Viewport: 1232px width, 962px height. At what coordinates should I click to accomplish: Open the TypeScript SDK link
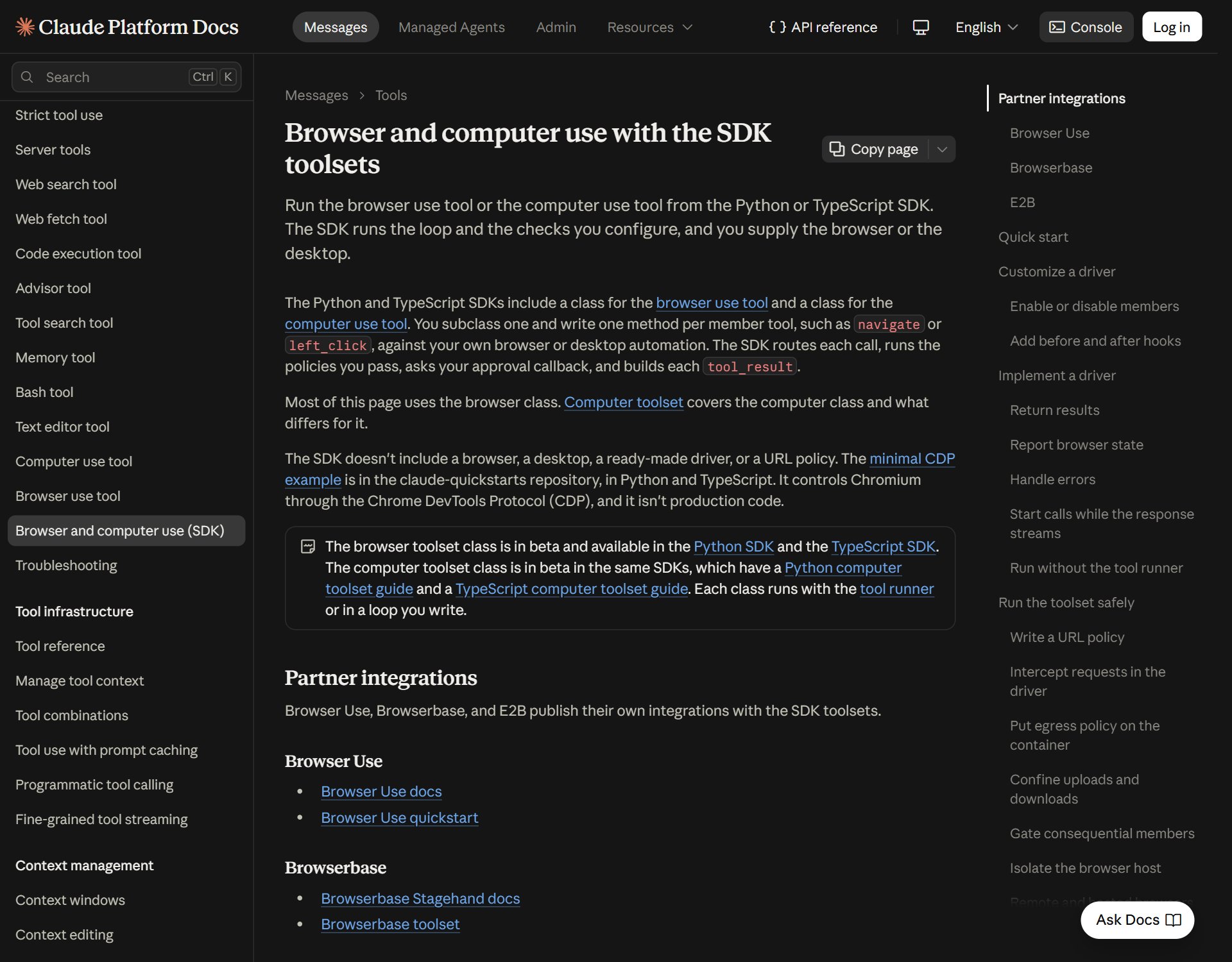tap(883, 546)
